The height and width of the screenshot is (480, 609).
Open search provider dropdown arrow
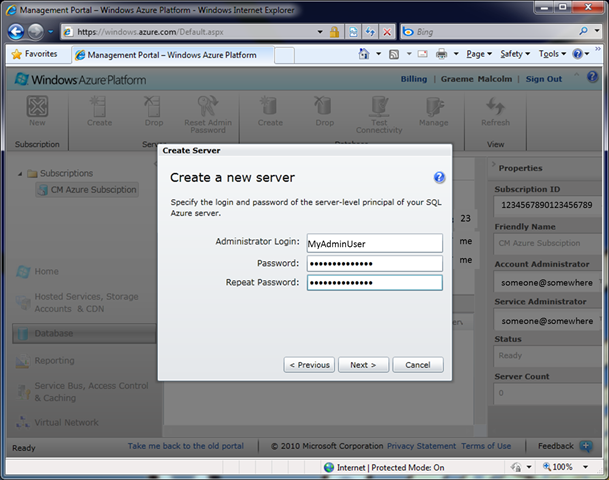[x=597, y=31]
